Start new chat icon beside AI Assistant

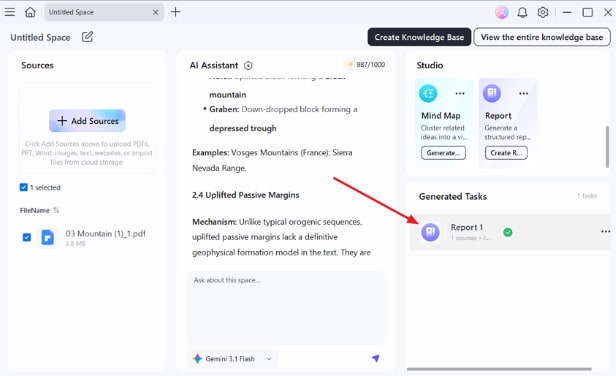[x=248, y=66]
